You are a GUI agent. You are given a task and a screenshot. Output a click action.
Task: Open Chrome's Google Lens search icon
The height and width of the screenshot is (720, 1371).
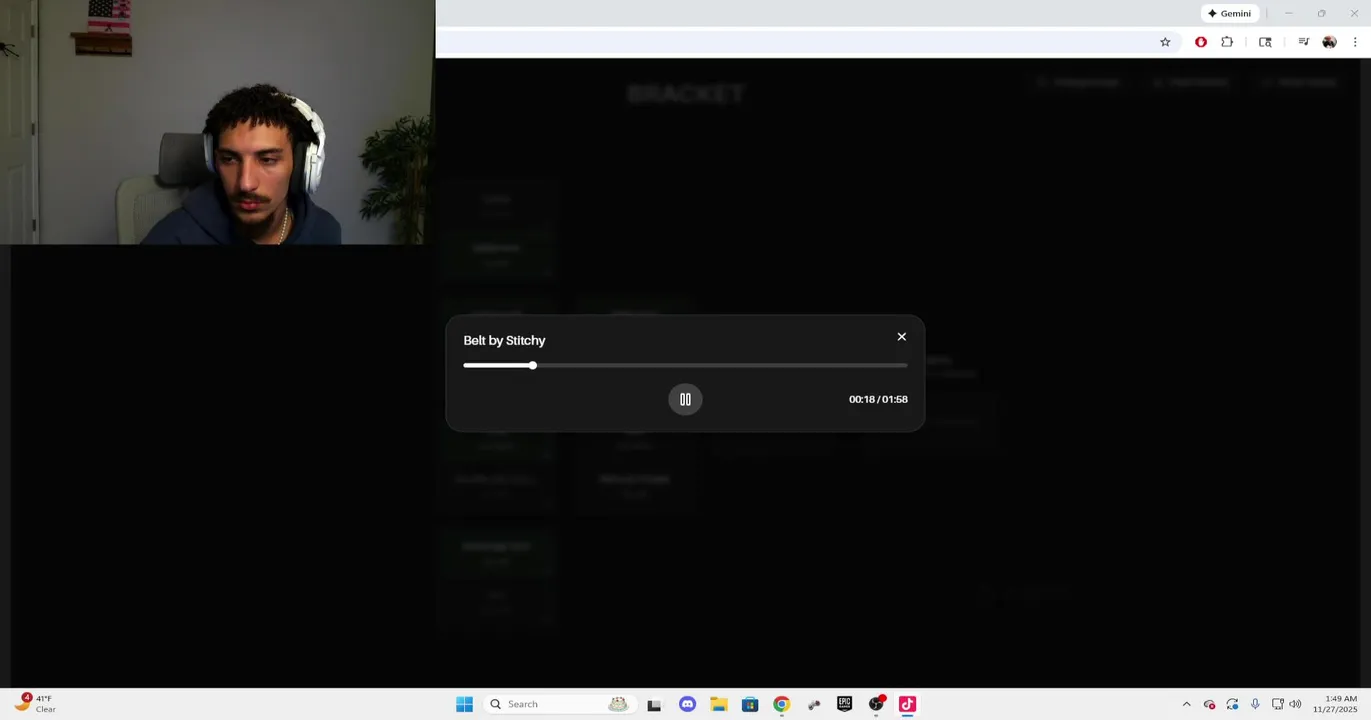click(1265, 42)
